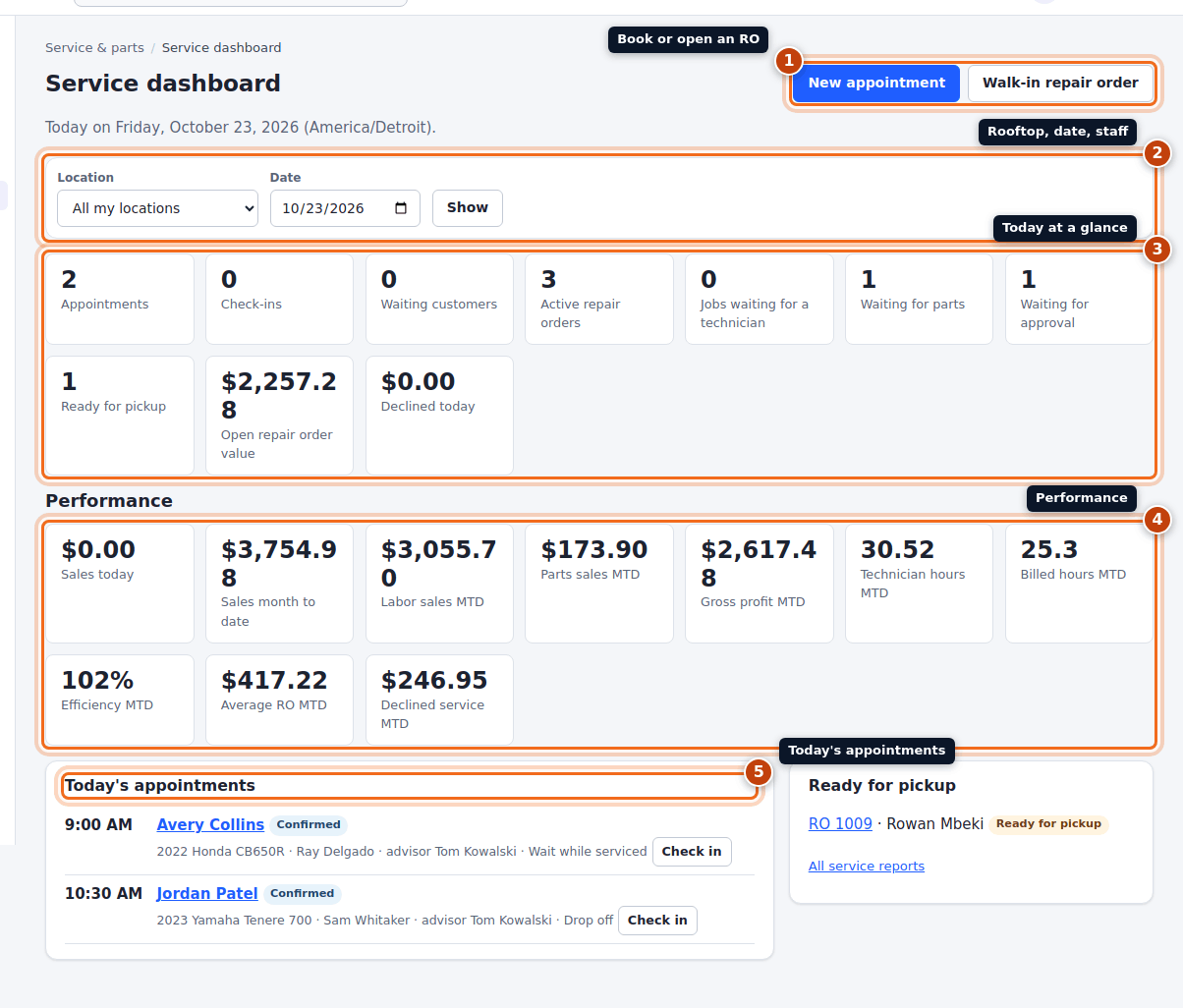Click the Confirmed badge for Jordan Patel
The image size is (1183, 1008).
[302, 894]
